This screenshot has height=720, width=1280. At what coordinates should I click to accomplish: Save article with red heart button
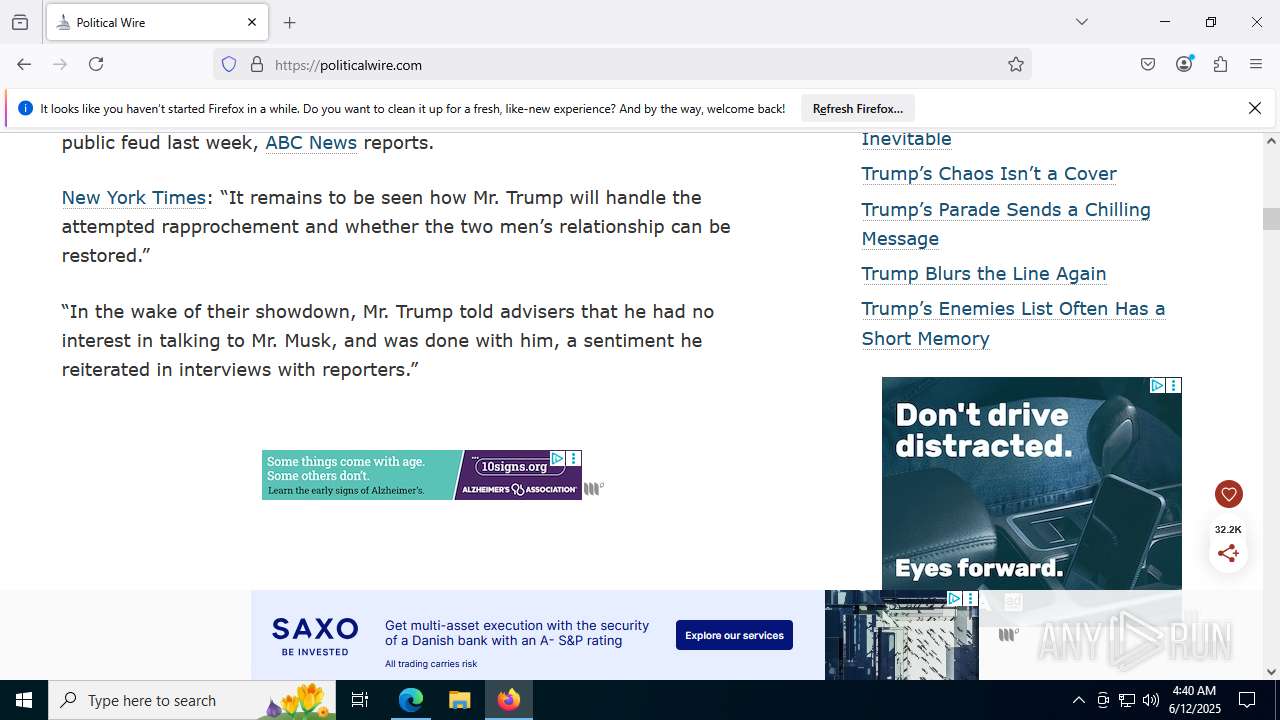(x=1229, y=494)
